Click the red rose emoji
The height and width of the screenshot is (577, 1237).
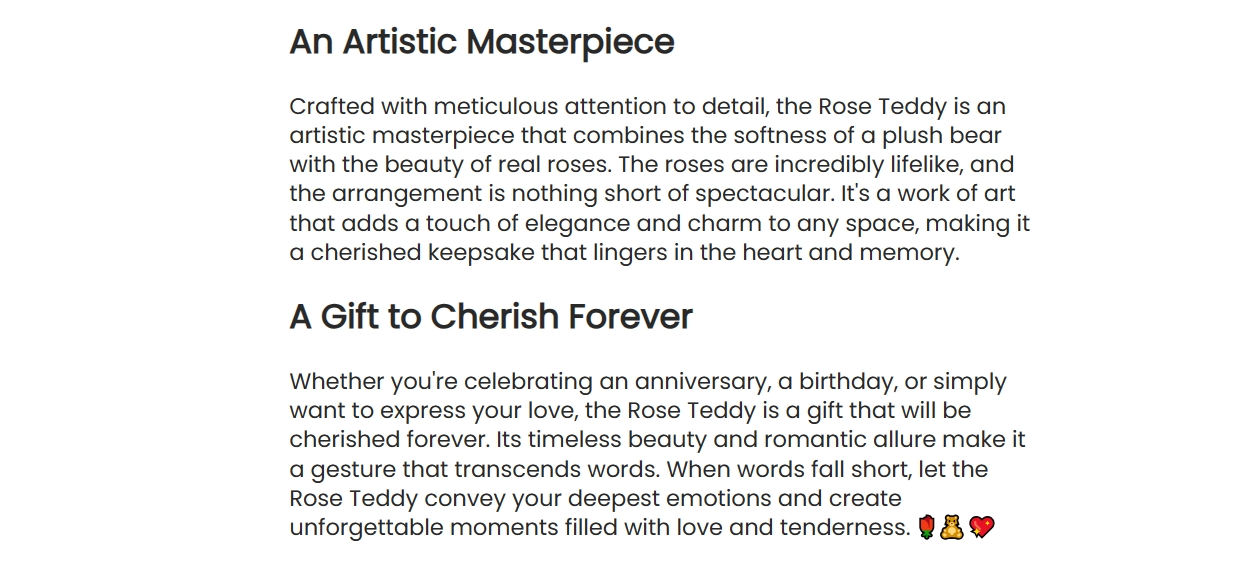pyautogui.click(x=926, y=527)
